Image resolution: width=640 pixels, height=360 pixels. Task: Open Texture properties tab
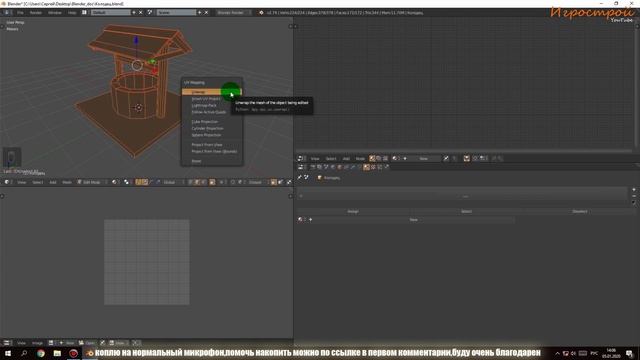[373, 167]
